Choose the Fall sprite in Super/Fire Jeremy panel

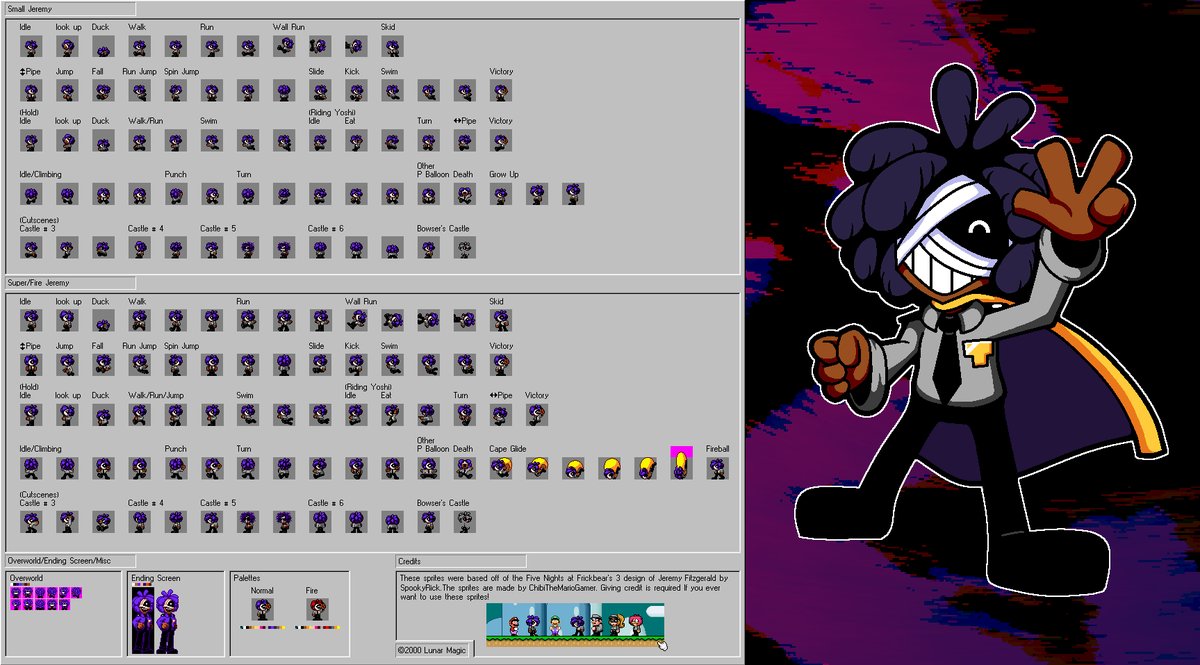click(103, 365)
